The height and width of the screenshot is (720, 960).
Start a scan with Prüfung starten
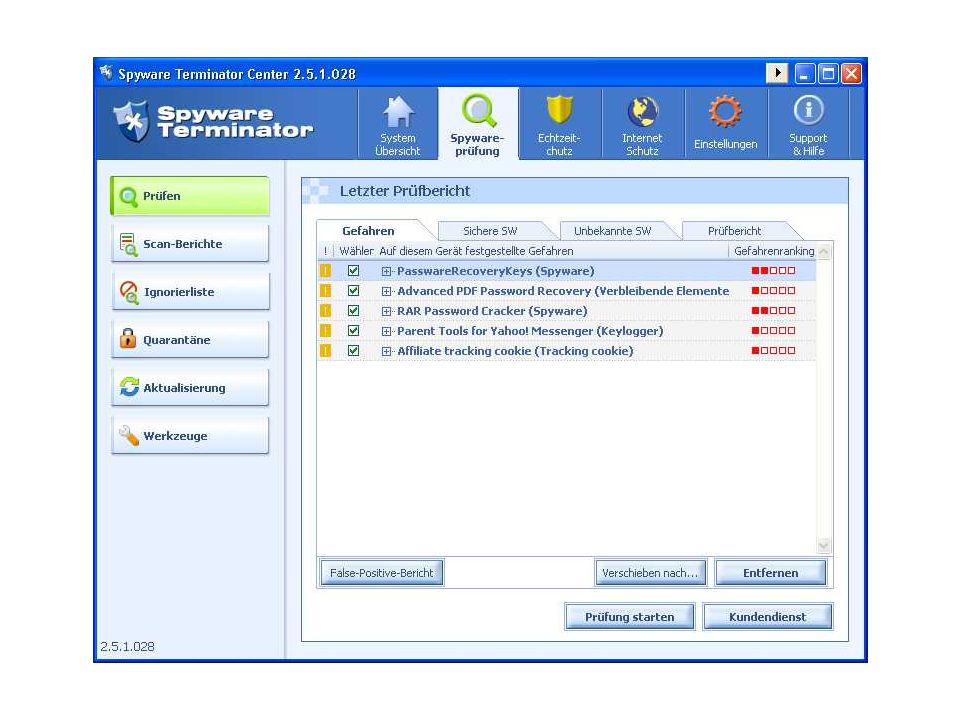click(629, 617)
